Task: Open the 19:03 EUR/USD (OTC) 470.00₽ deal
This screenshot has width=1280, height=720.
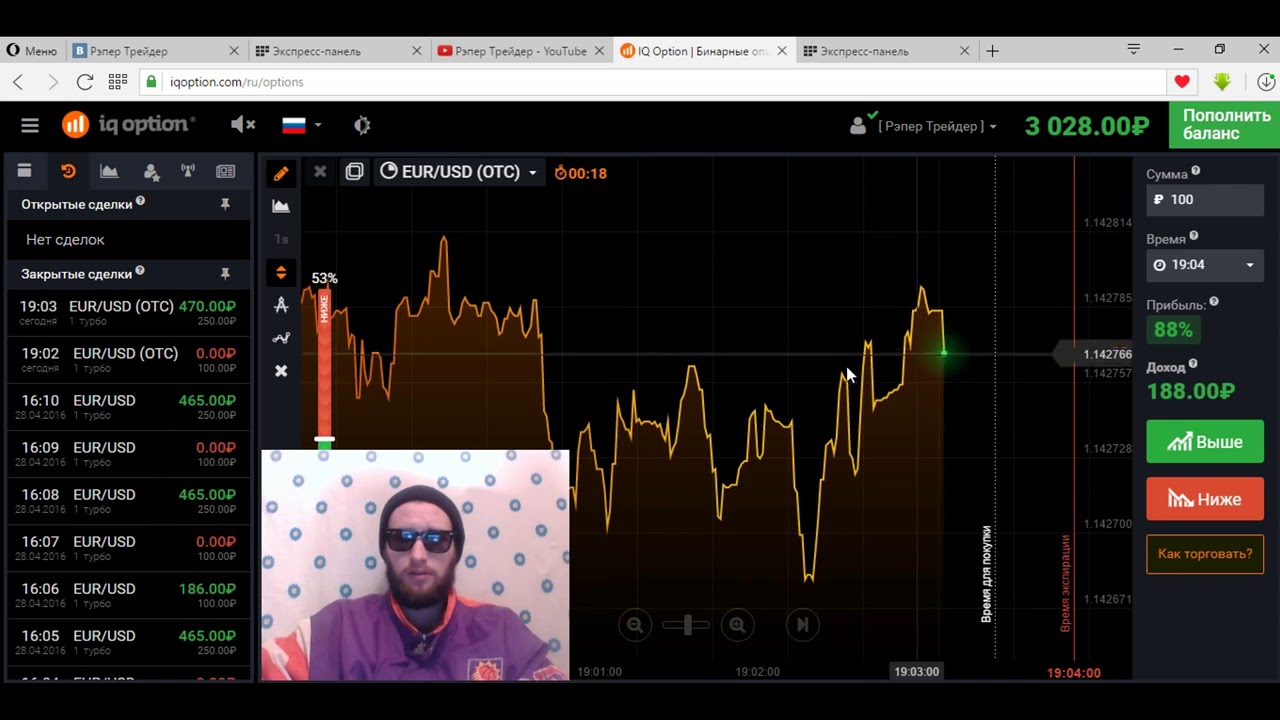Action: 128,312
